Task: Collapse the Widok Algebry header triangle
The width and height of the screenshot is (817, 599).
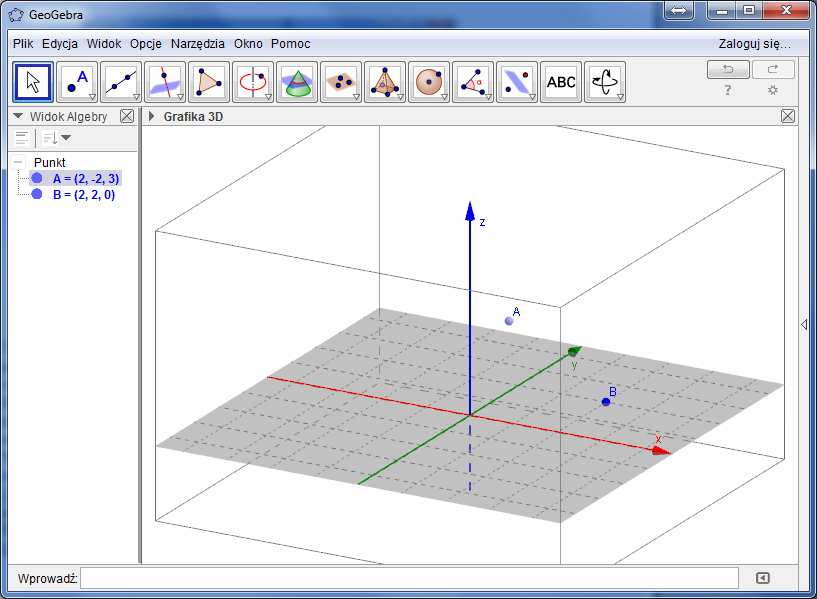Action: [18, 116]
